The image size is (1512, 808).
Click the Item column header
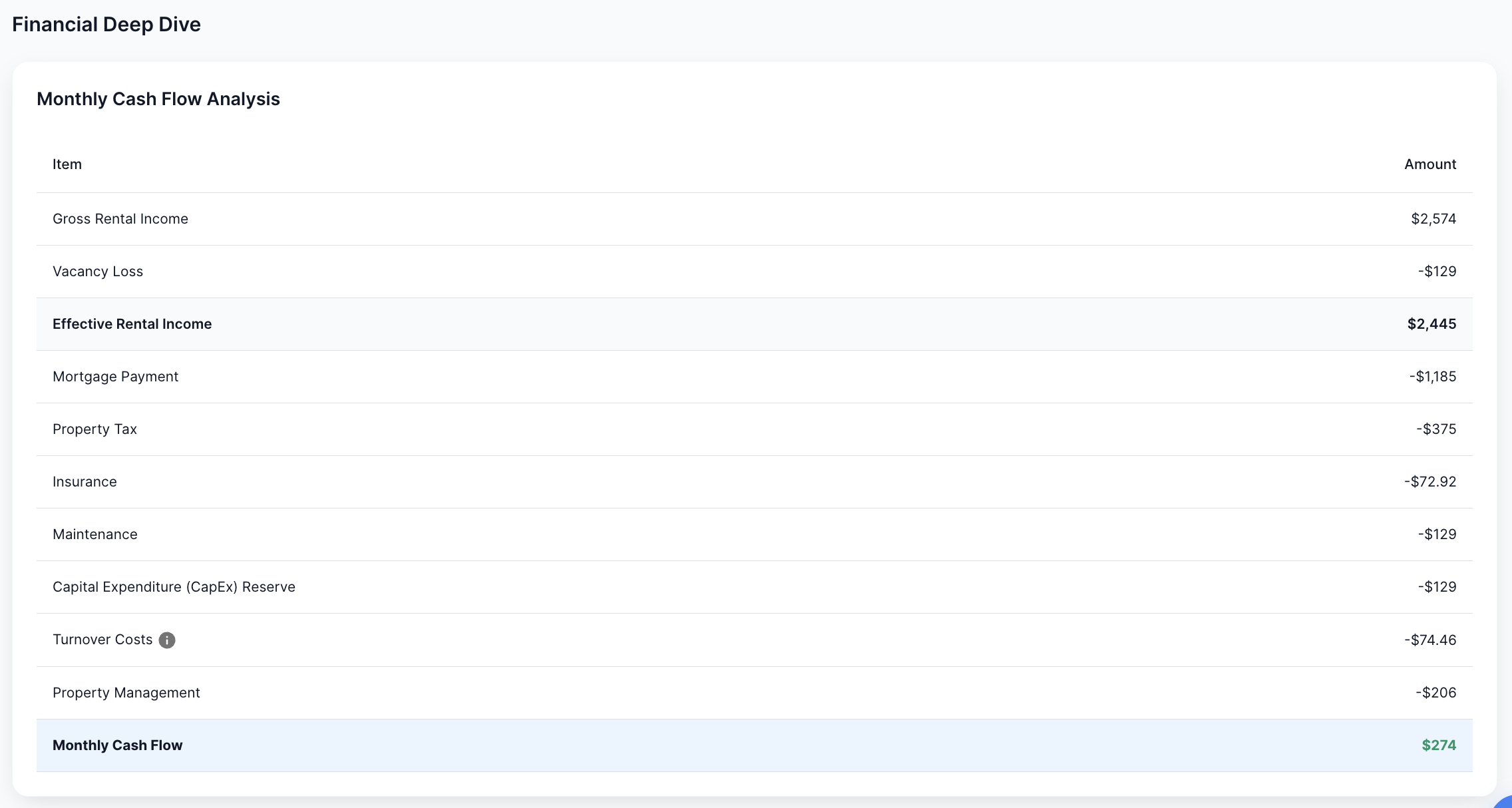tap(67, 164)
